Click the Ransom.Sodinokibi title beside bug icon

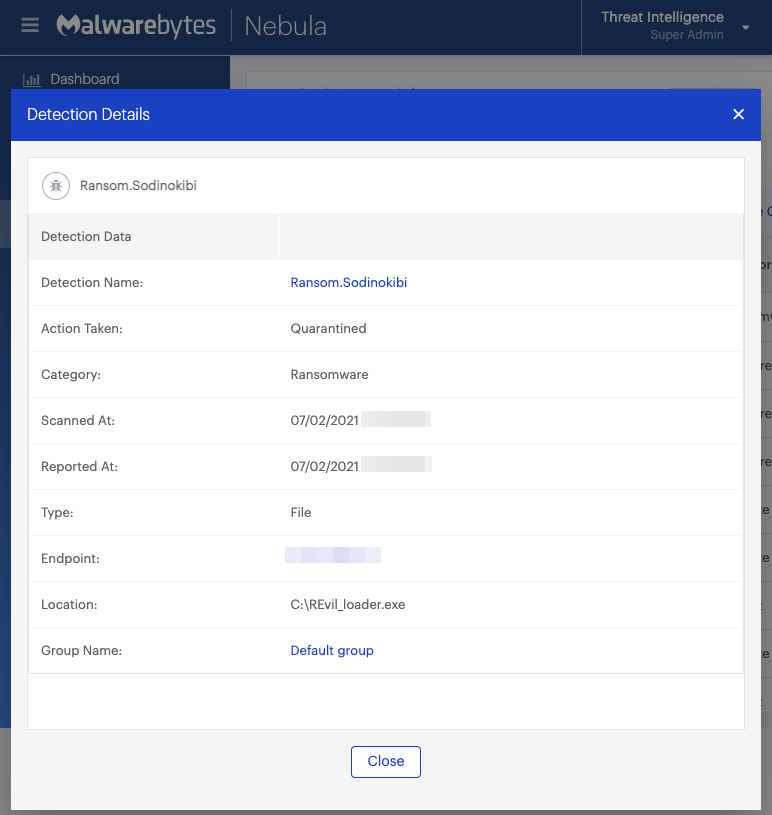pyautogui.click(x=138, y=186)
